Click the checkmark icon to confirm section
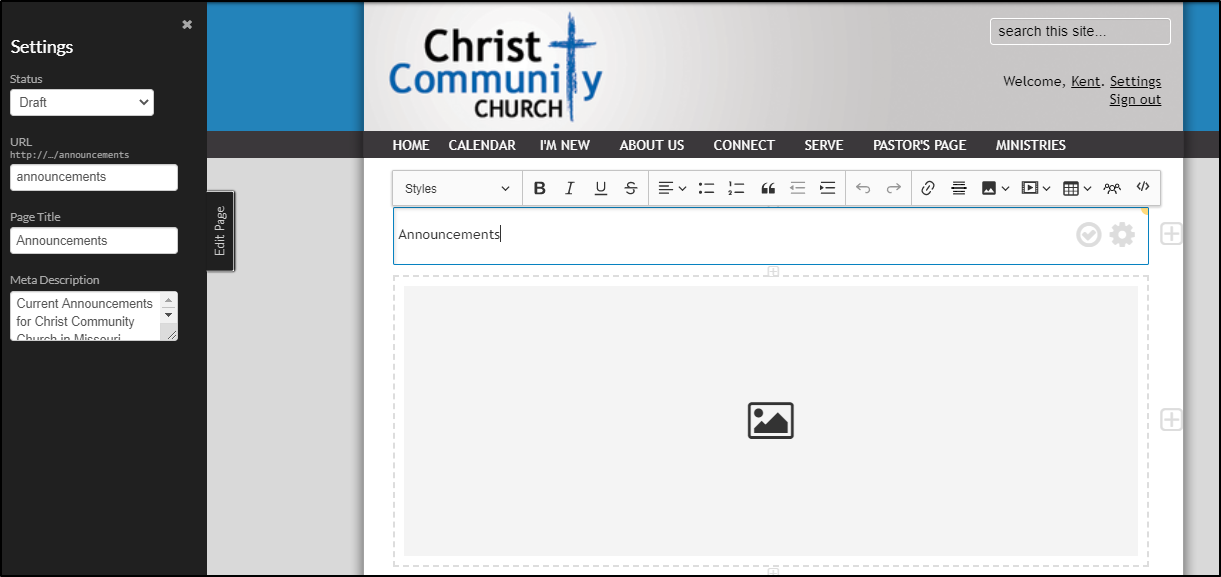Screen dimensions: 1221x577 [1089, 235]
